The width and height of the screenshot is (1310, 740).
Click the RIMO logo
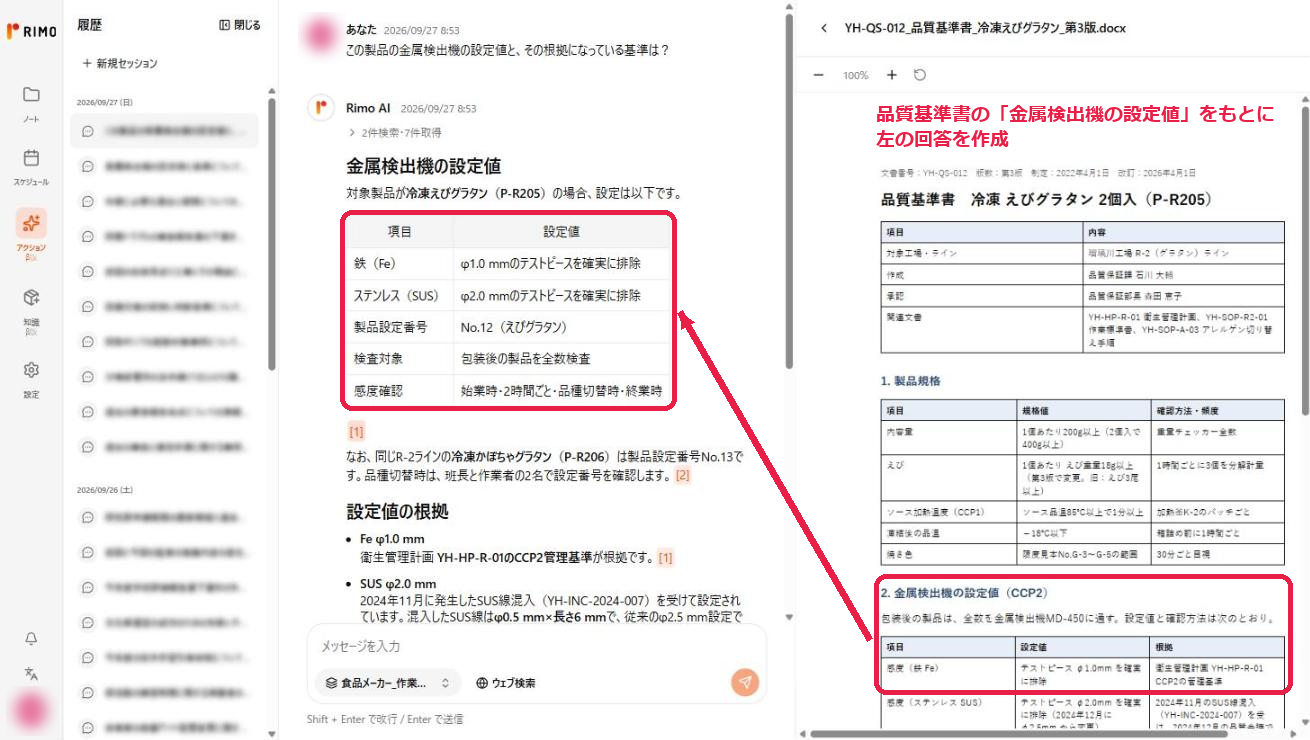[31, 31]
